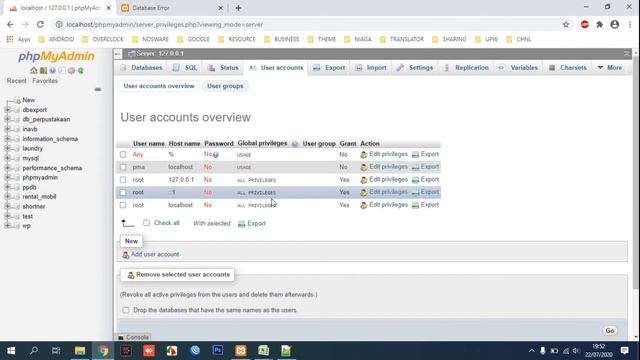Screen dimensions: 640x360
Task: Expand the wp database node
Action: click(7, 226)
